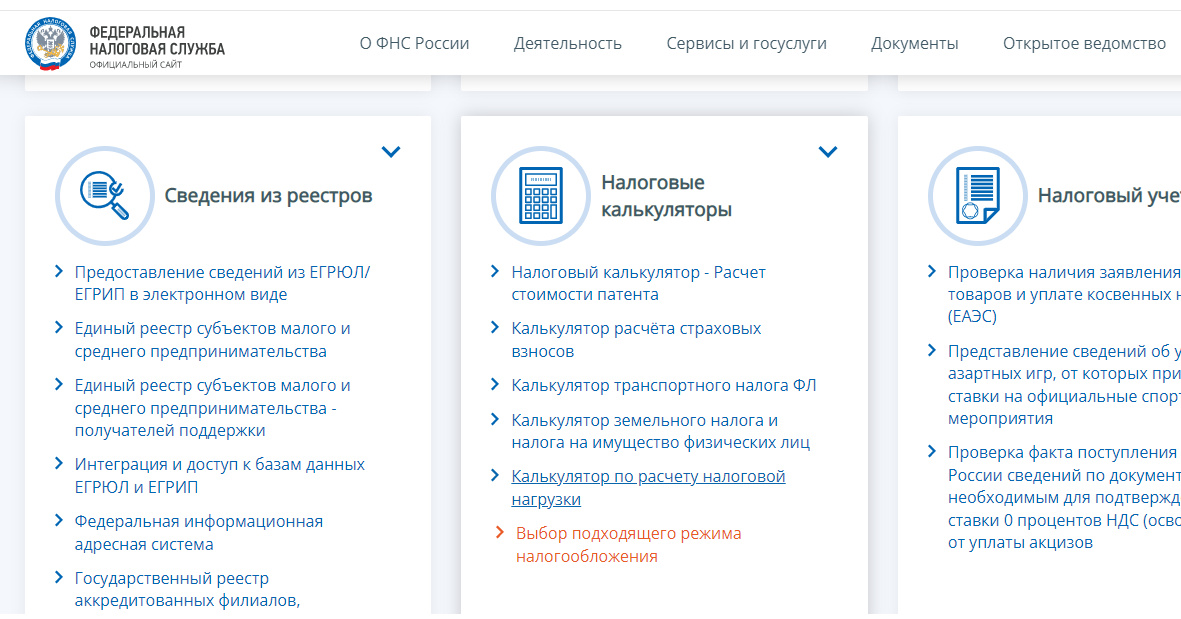Image resolution: width=1181 pixels, height=619 pixels.
Task: Click the magnifier icon beside Сведения из реестров
Action: tap(105, 196)
